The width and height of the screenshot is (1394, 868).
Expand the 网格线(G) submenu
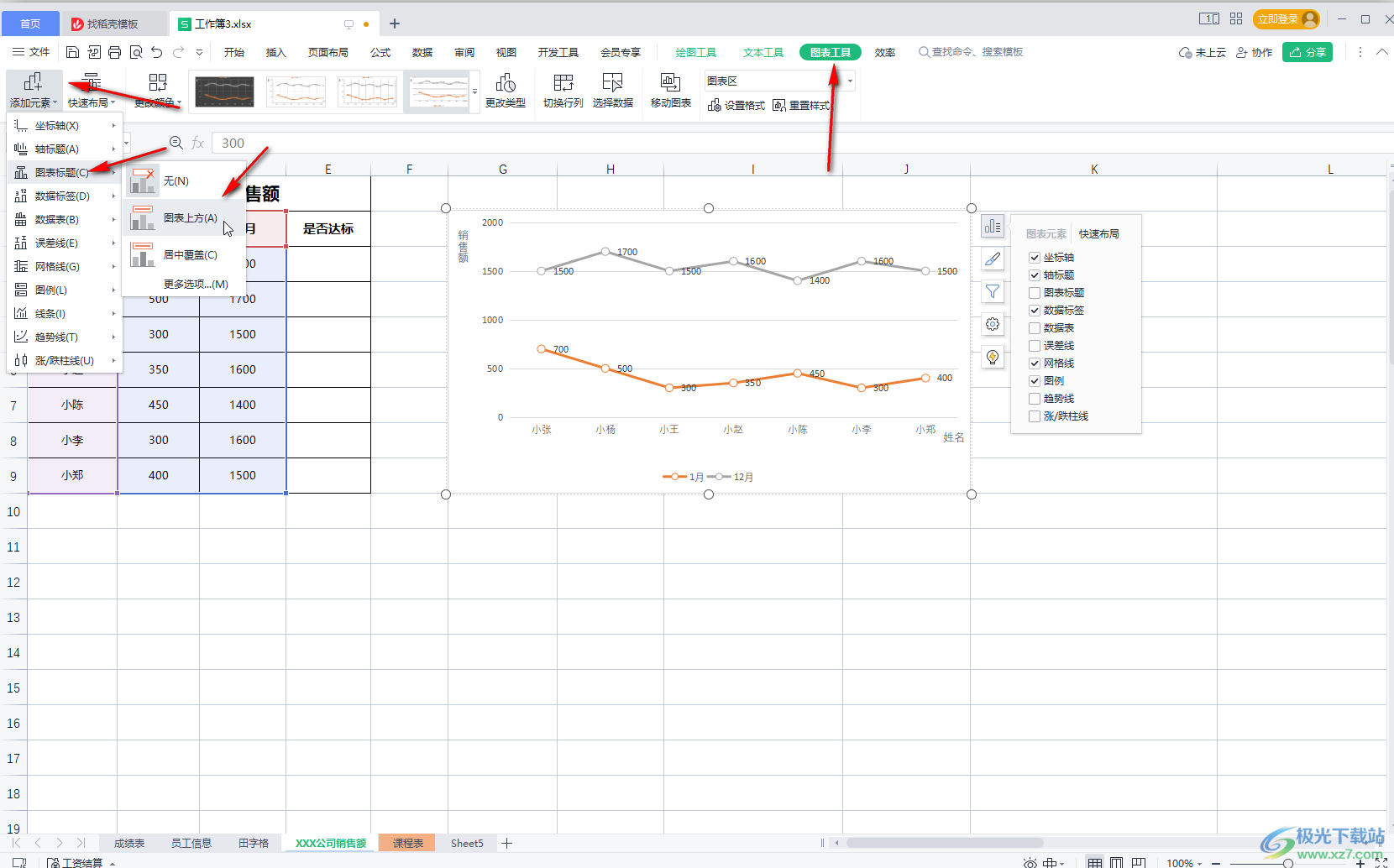(65, 266)
